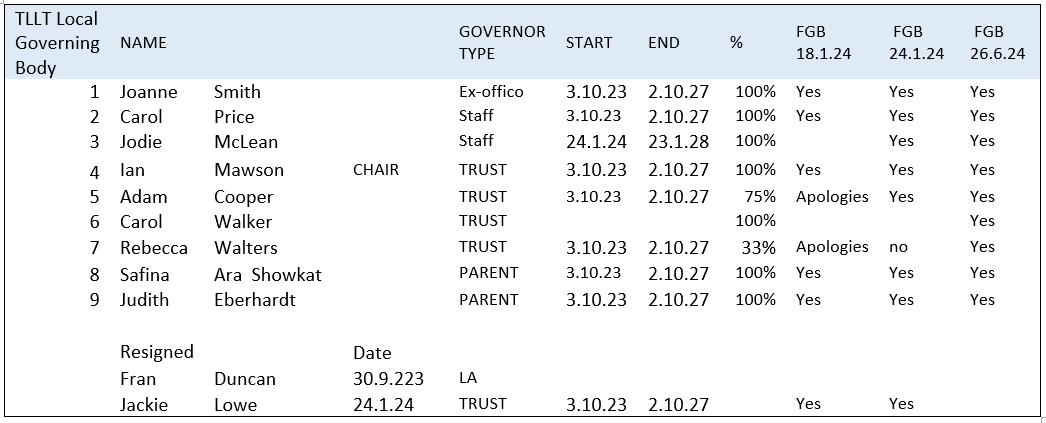The width and height of the screenshot is (1046, 423).
Task: Select Jodie McLean's start date 24.1.24
Action: click(596, 141)
